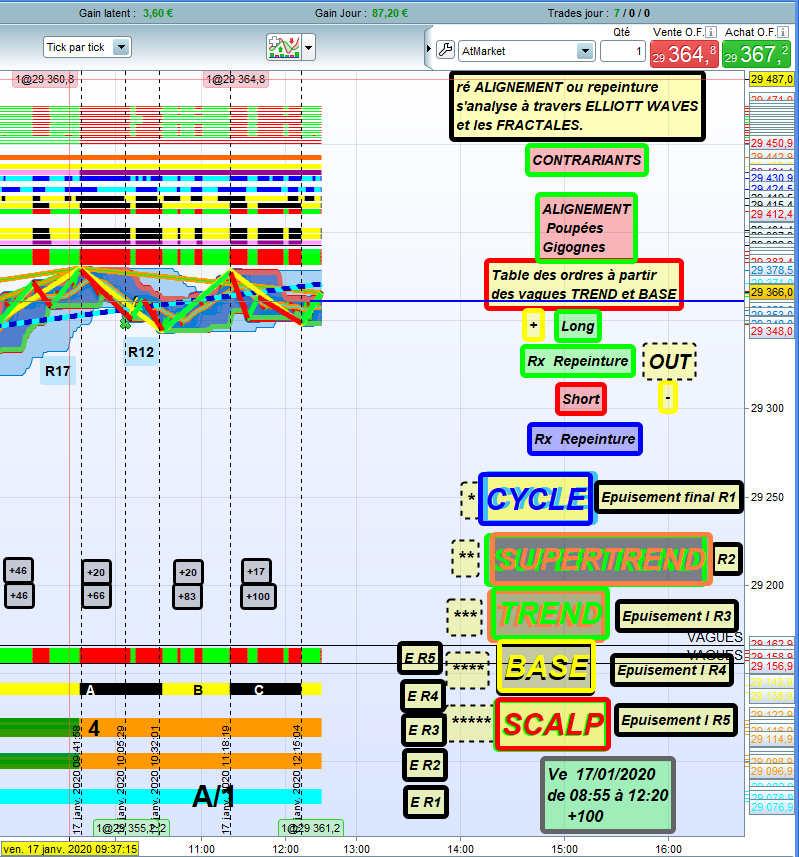Open info icon beside Achat O.F.
799x857 pixels.
783,32
